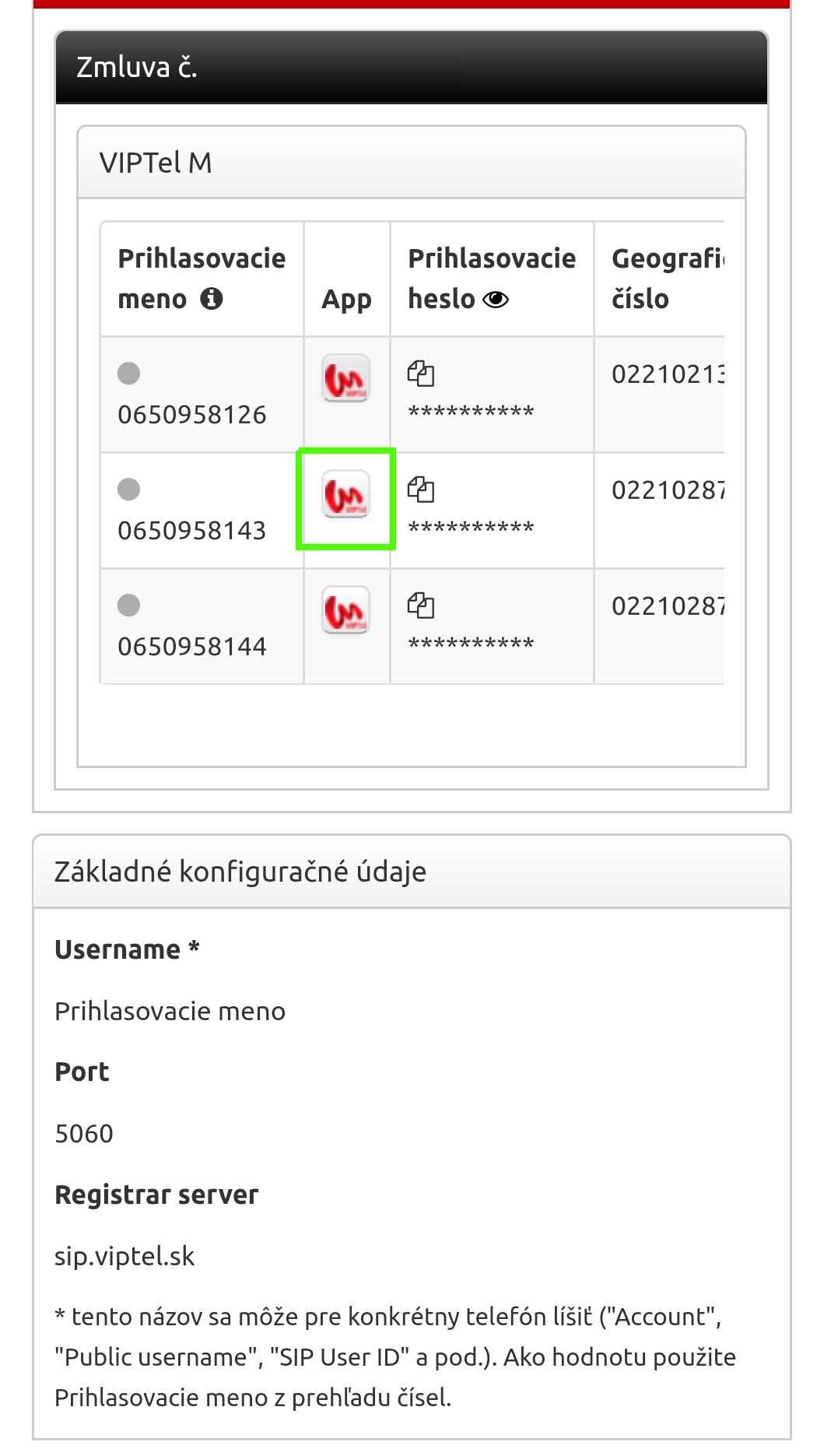Select login number 0650958144
Viewport: 831px width, 1456px height.
tap(192, 647)
